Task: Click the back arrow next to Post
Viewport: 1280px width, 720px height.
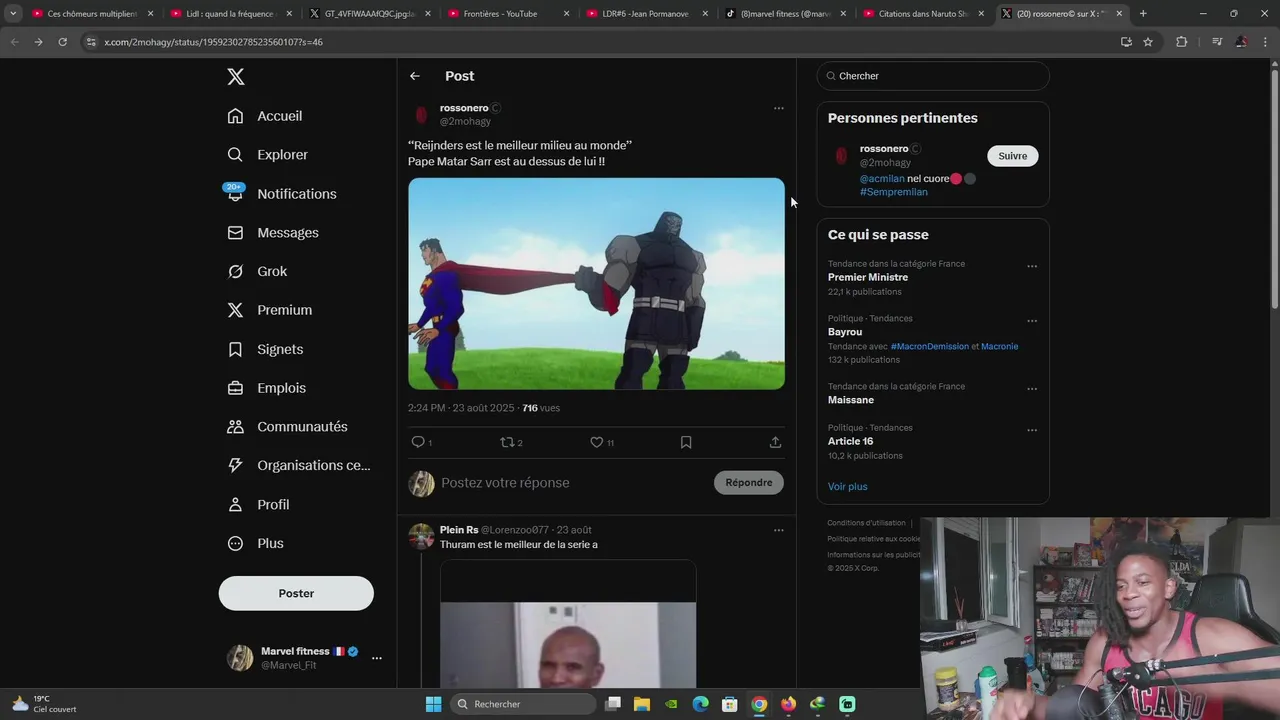Action: [x=415, y=76]
